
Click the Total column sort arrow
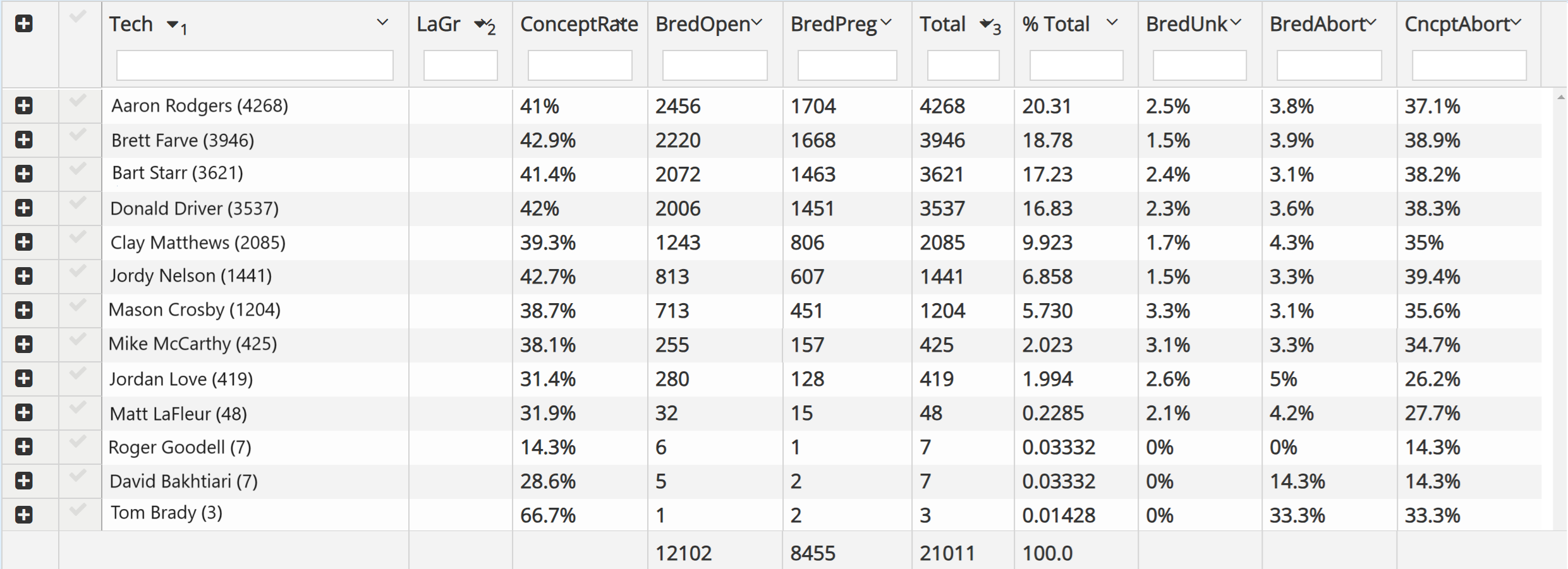(985, 25)
